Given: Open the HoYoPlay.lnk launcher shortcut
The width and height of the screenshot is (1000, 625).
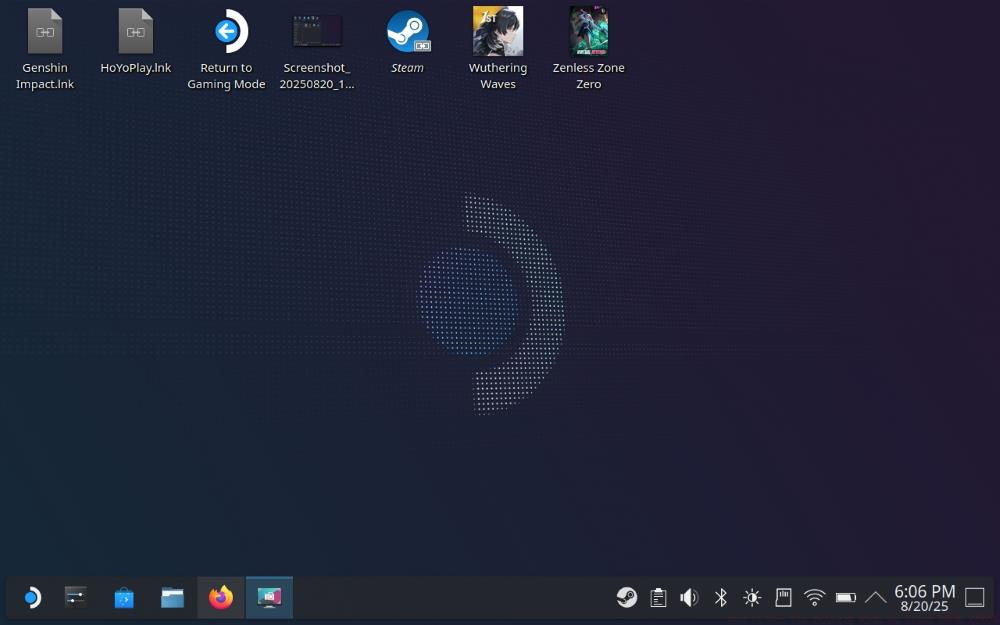Looking at the screenshot, I should coord(135,33).
